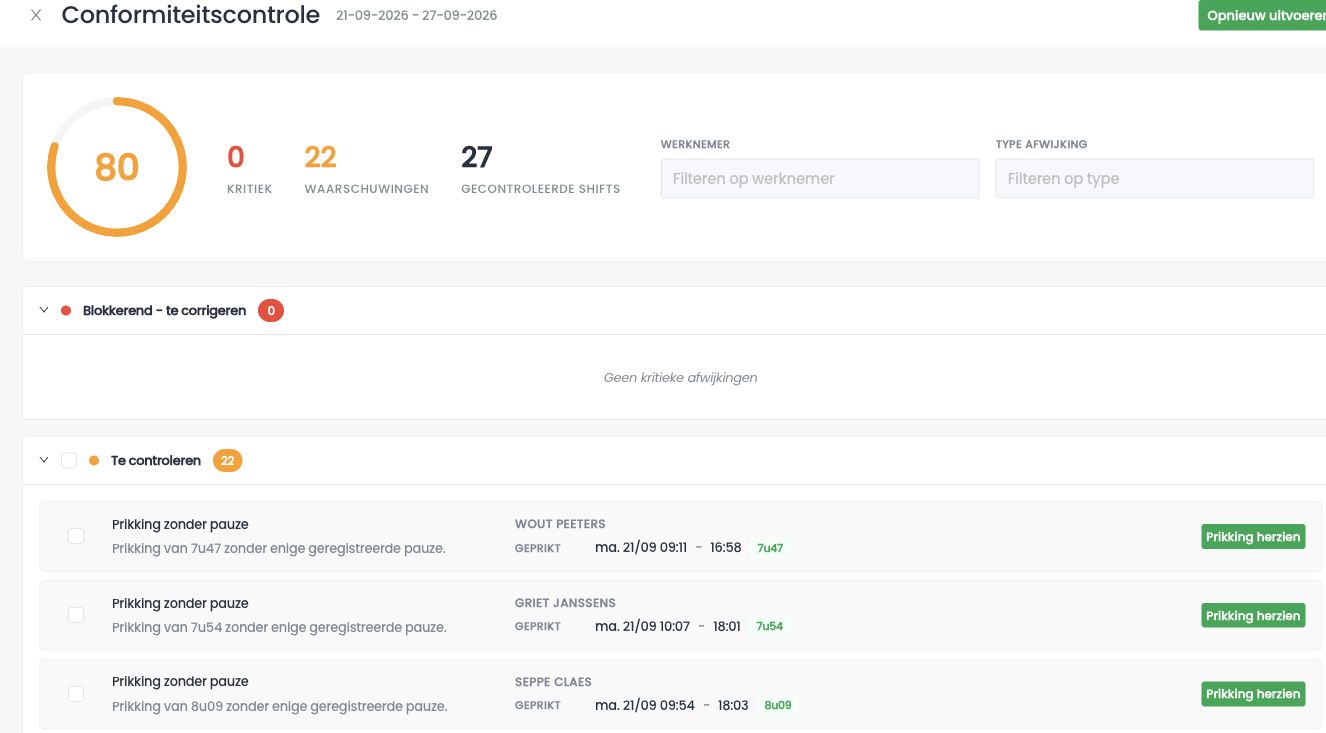Check the box for Wout Peeters row
1326x733 pixels.
click(76, 536)
